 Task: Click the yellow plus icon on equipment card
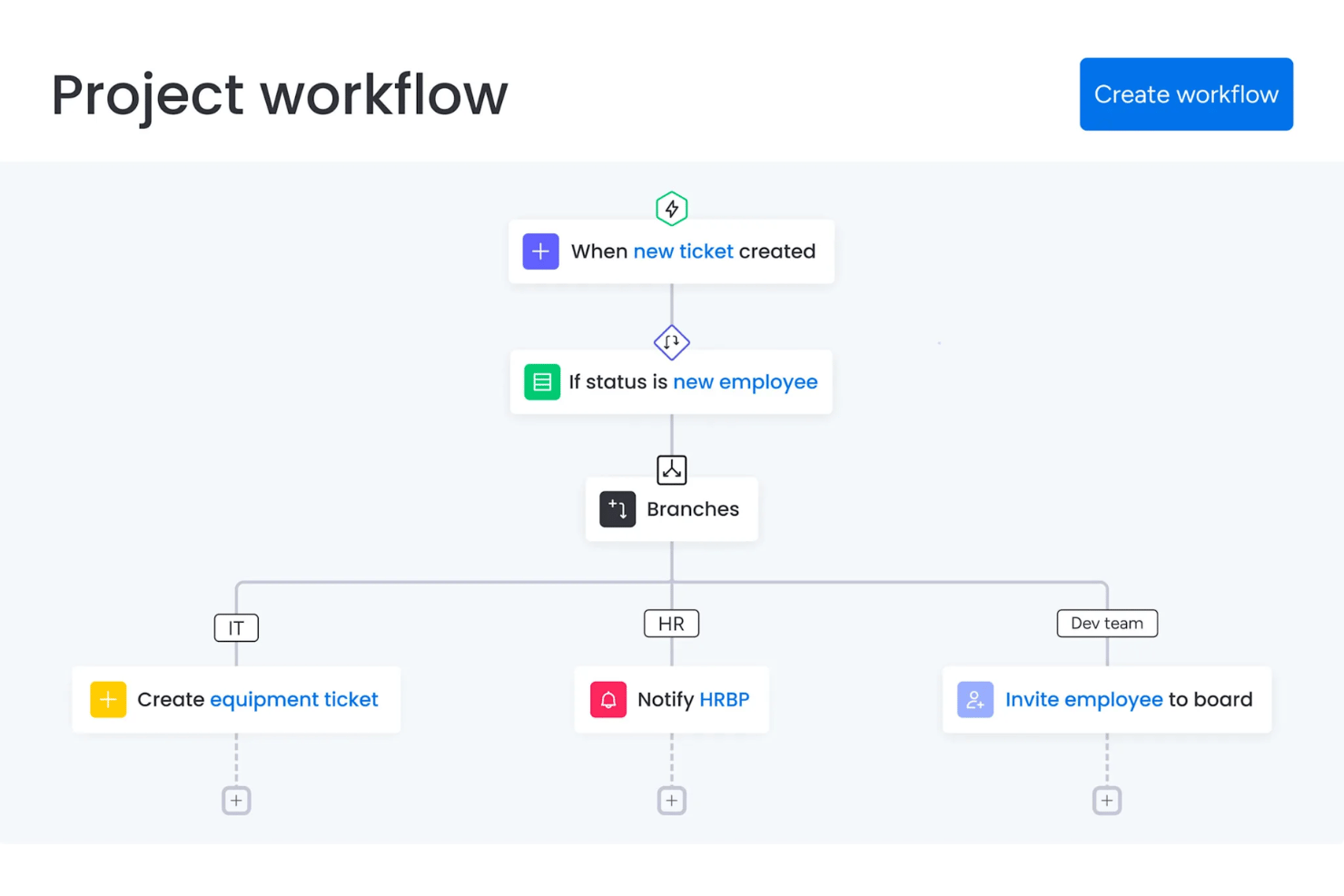[108, 700]
